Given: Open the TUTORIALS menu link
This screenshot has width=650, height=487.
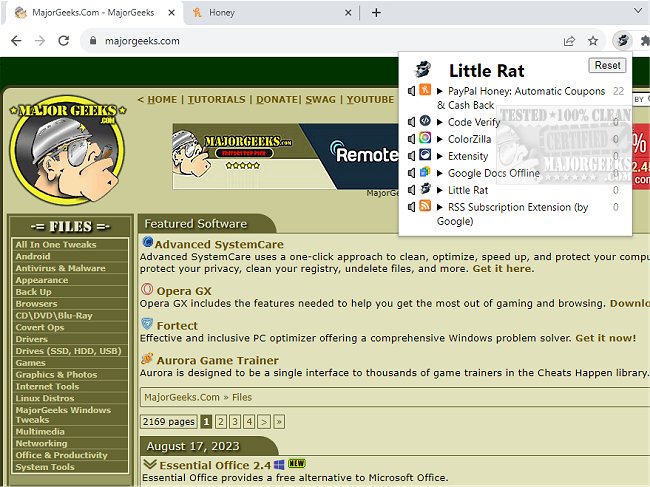Looking at the screenshot, I should (x=216, y=100).
